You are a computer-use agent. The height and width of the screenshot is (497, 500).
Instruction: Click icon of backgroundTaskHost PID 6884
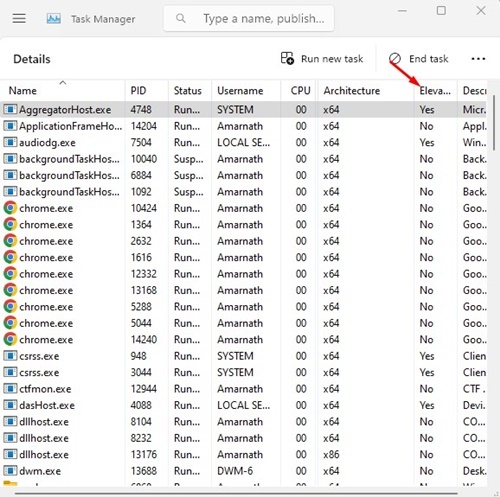point(10,175)
